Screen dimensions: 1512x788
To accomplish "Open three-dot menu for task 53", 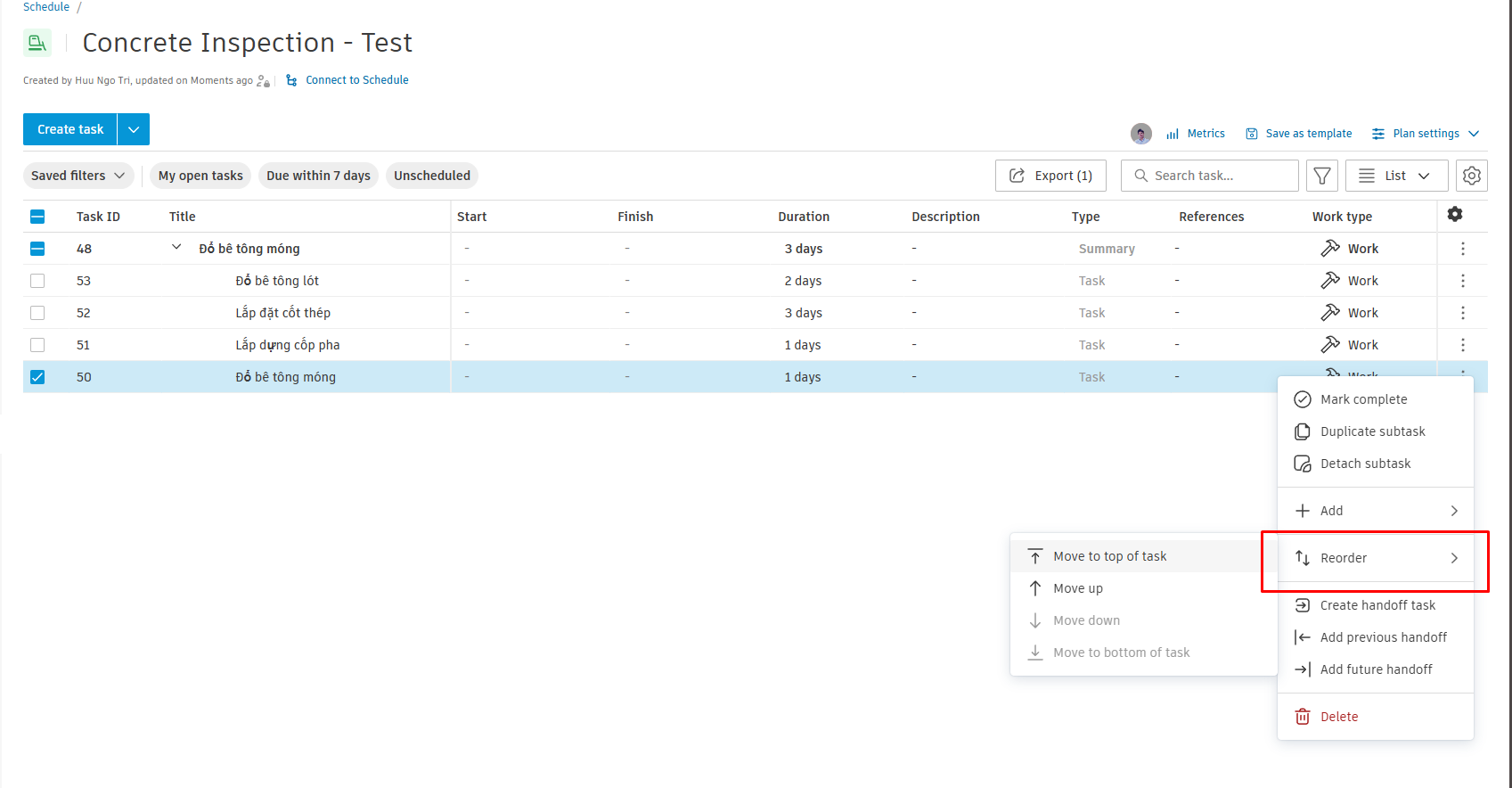I will coord(1463,281).
